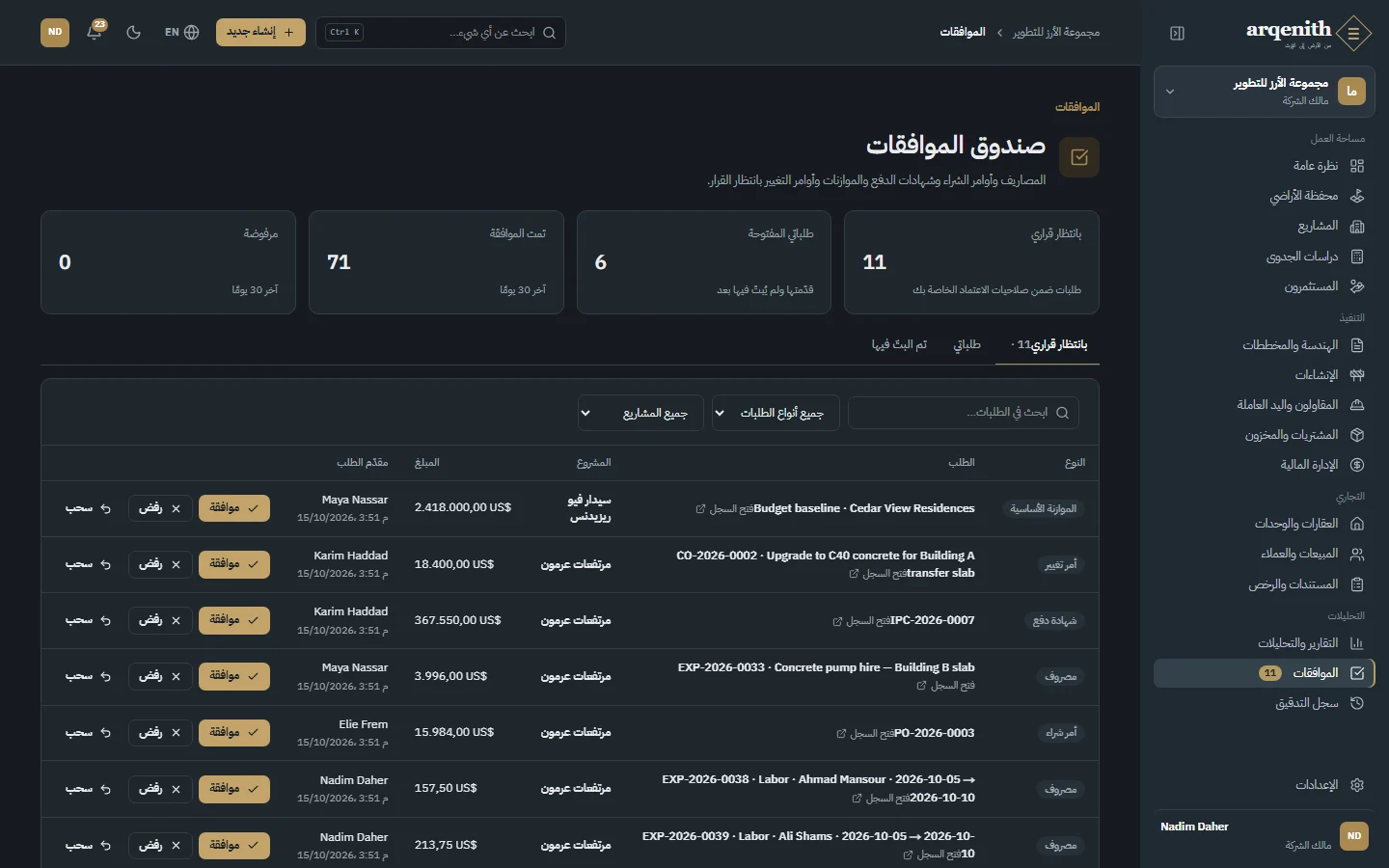This screenshot has height=868, width=1389.
Task: Switch to طلباتي tab
Action: coord(967,344)
